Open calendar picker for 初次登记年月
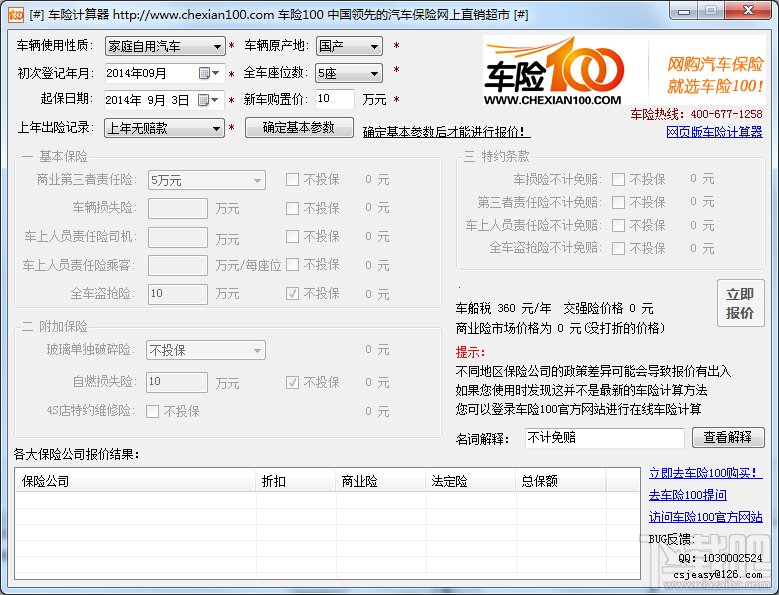 point(209,73)
